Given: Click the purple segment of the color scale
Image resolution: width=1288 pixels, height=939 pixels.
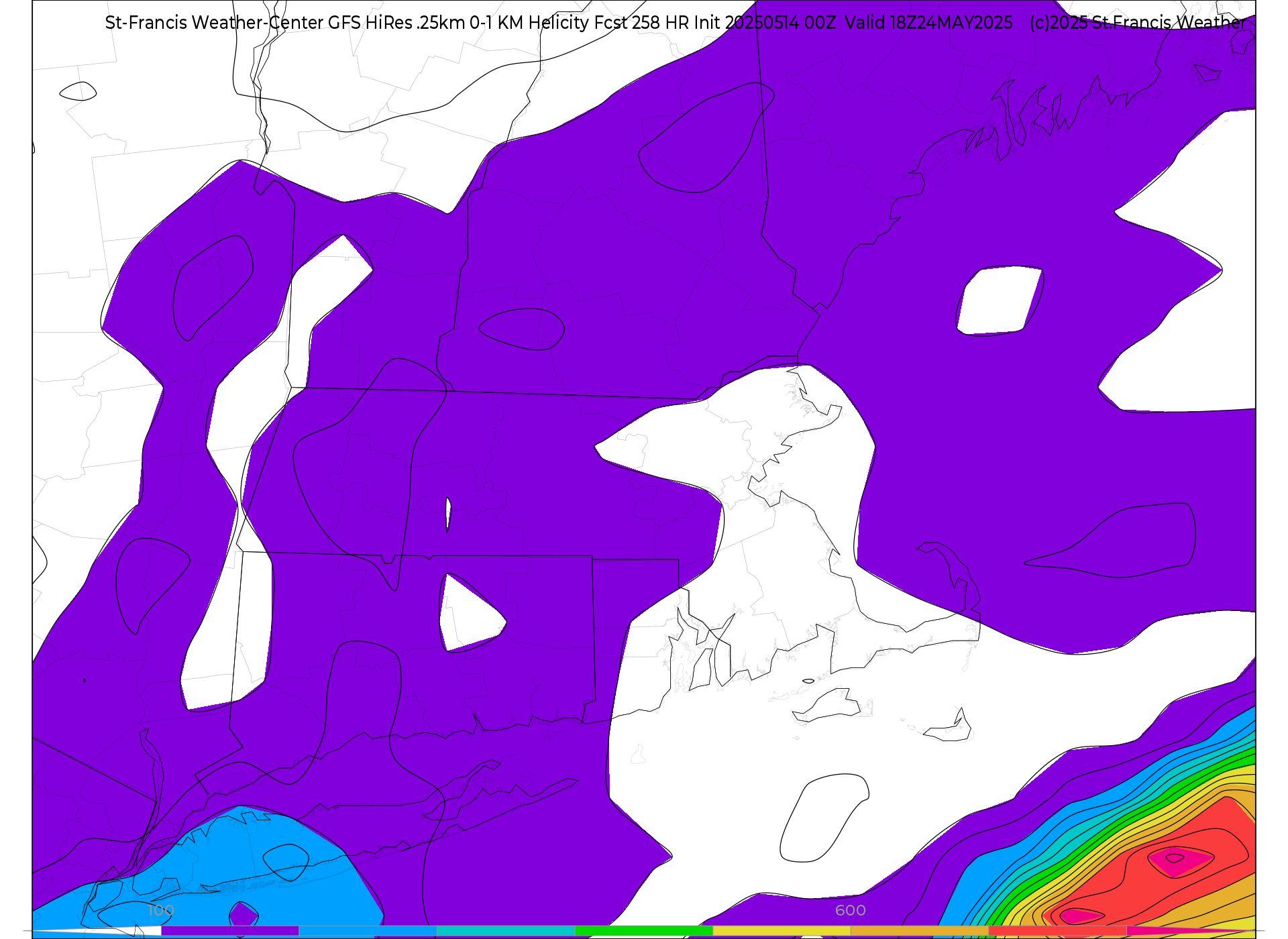Looking at the screenshot, I should [230, 931].
